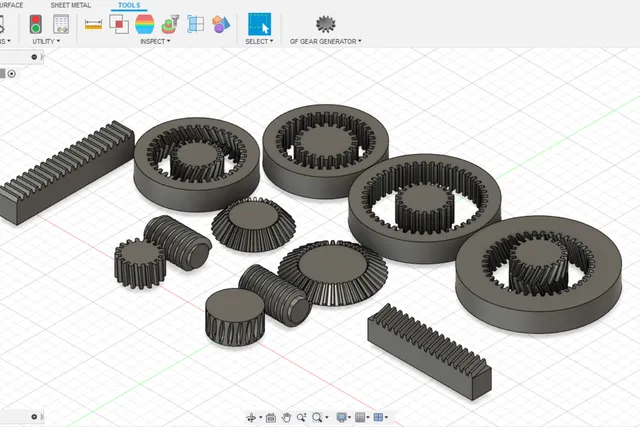Open the Design Advice traffic-light utility
Image resolution: width=640 pixels, height=427 pixels.
tap(36, 24)
